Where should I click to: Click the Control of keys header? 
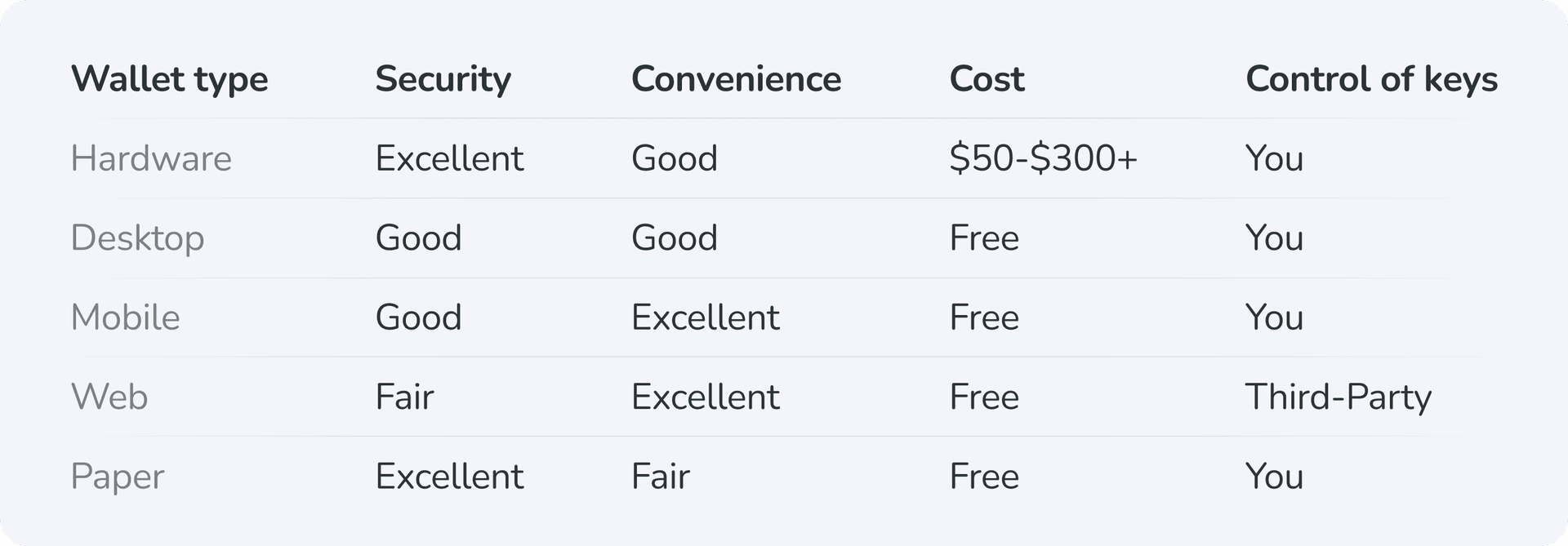[x=1371, y=79]
